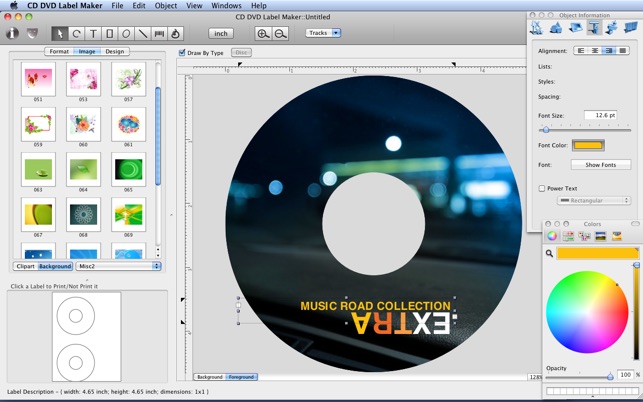Screen dimensions: 643x402
Task: Open the Object menu
Action: [x=166, y=6]
